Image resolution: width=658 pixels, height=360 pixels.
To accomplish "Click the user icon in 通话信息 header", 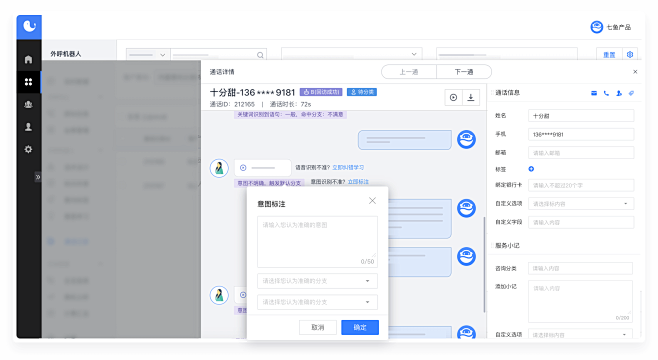I will point(619,93).
